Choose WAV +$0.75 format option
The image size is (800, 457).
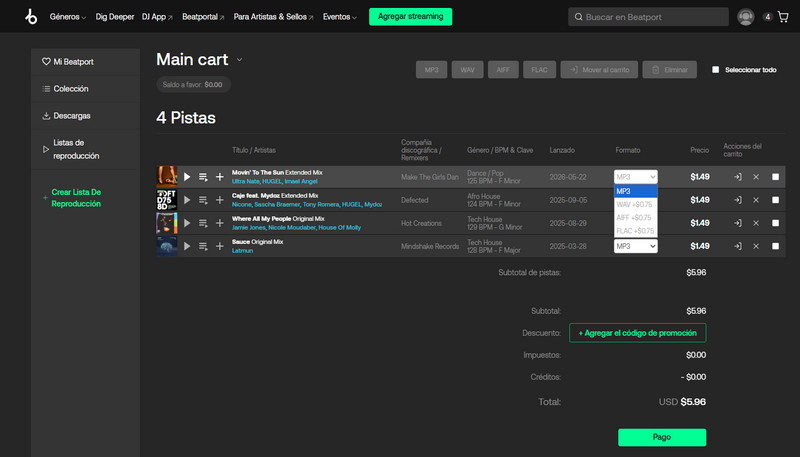point(636,205)
